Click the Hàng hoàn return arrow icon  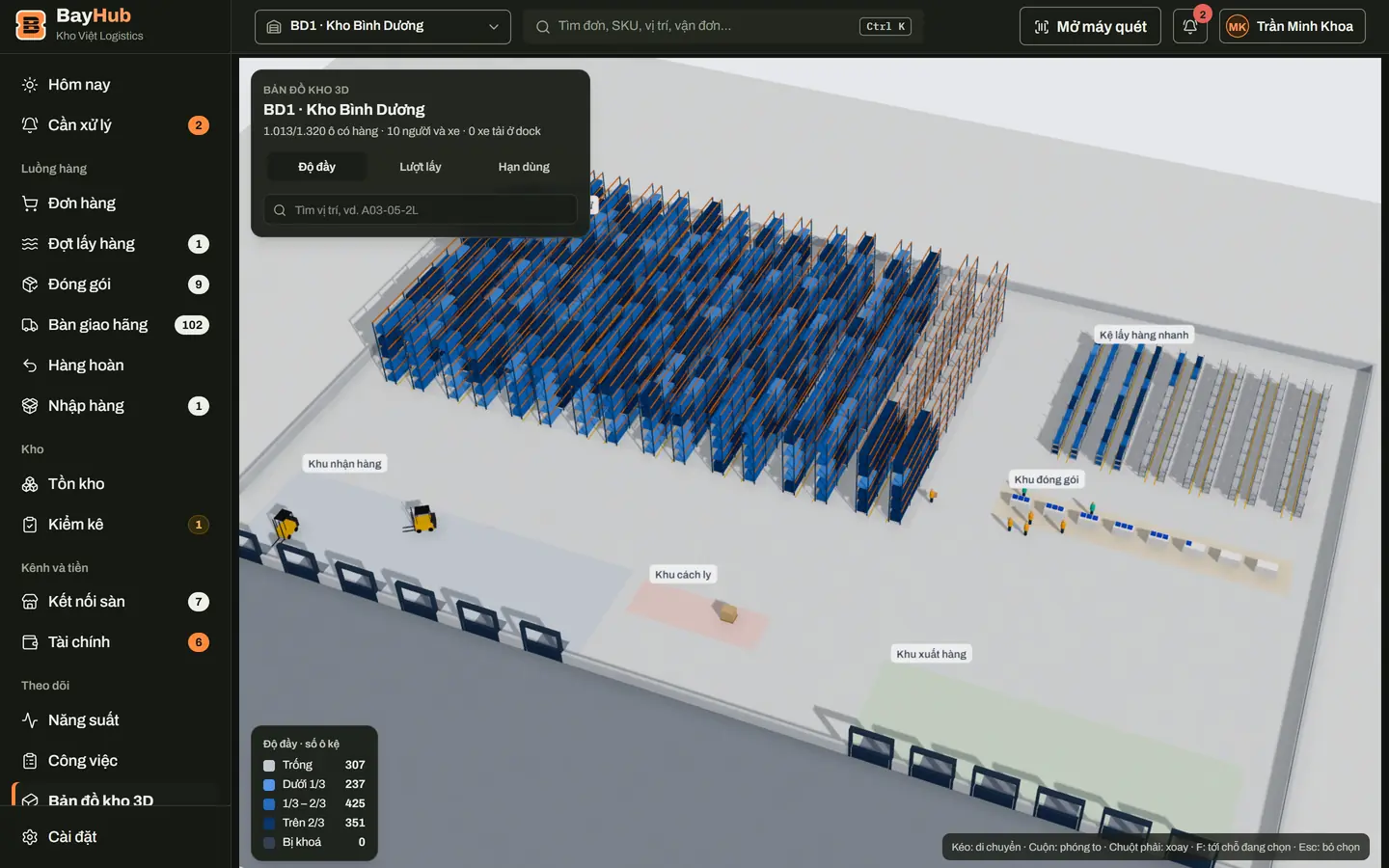click(x=30, y=366)
